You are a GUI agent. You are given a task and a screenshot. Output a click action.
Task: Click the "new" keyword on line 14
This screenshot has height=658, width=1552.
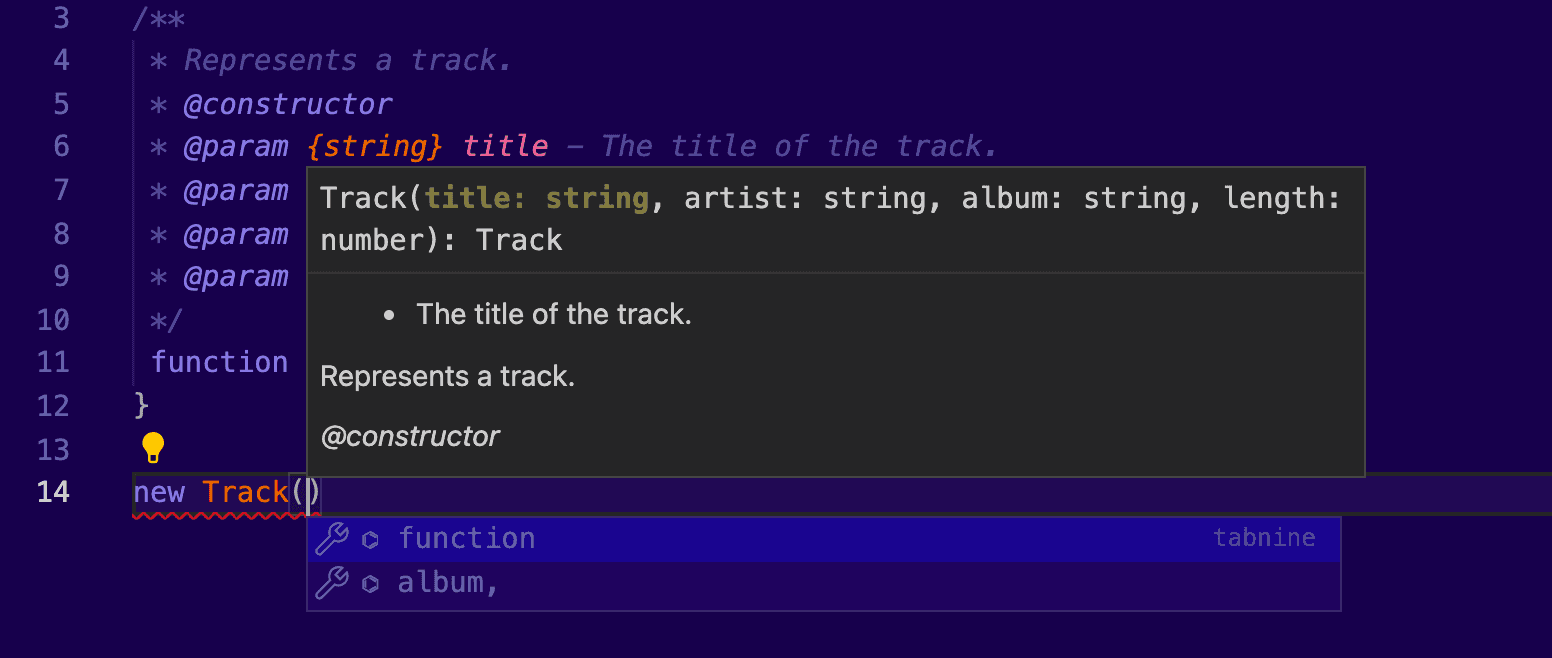(x=159, y=492)
